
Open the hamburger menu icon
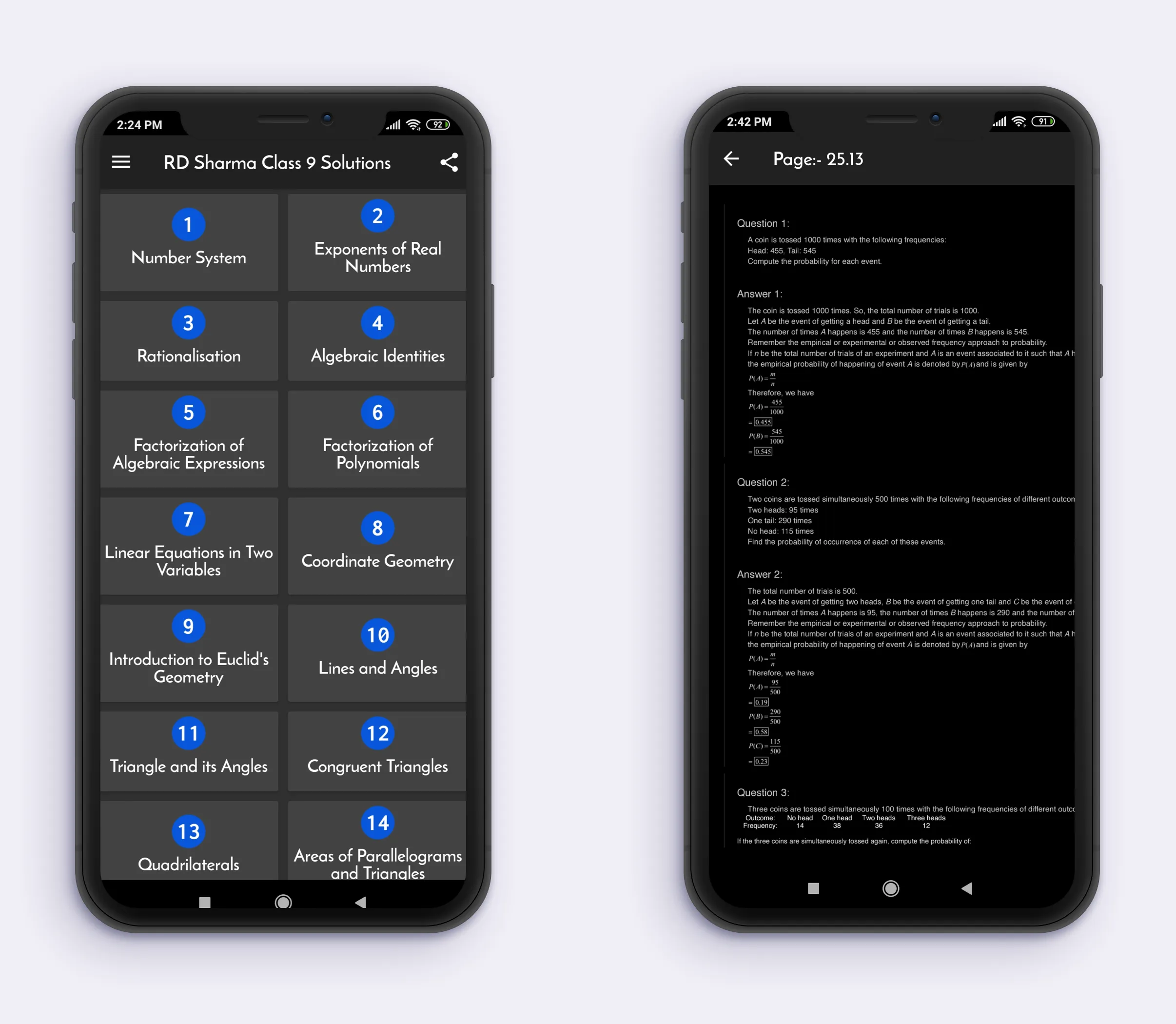[x=119, y=163]
